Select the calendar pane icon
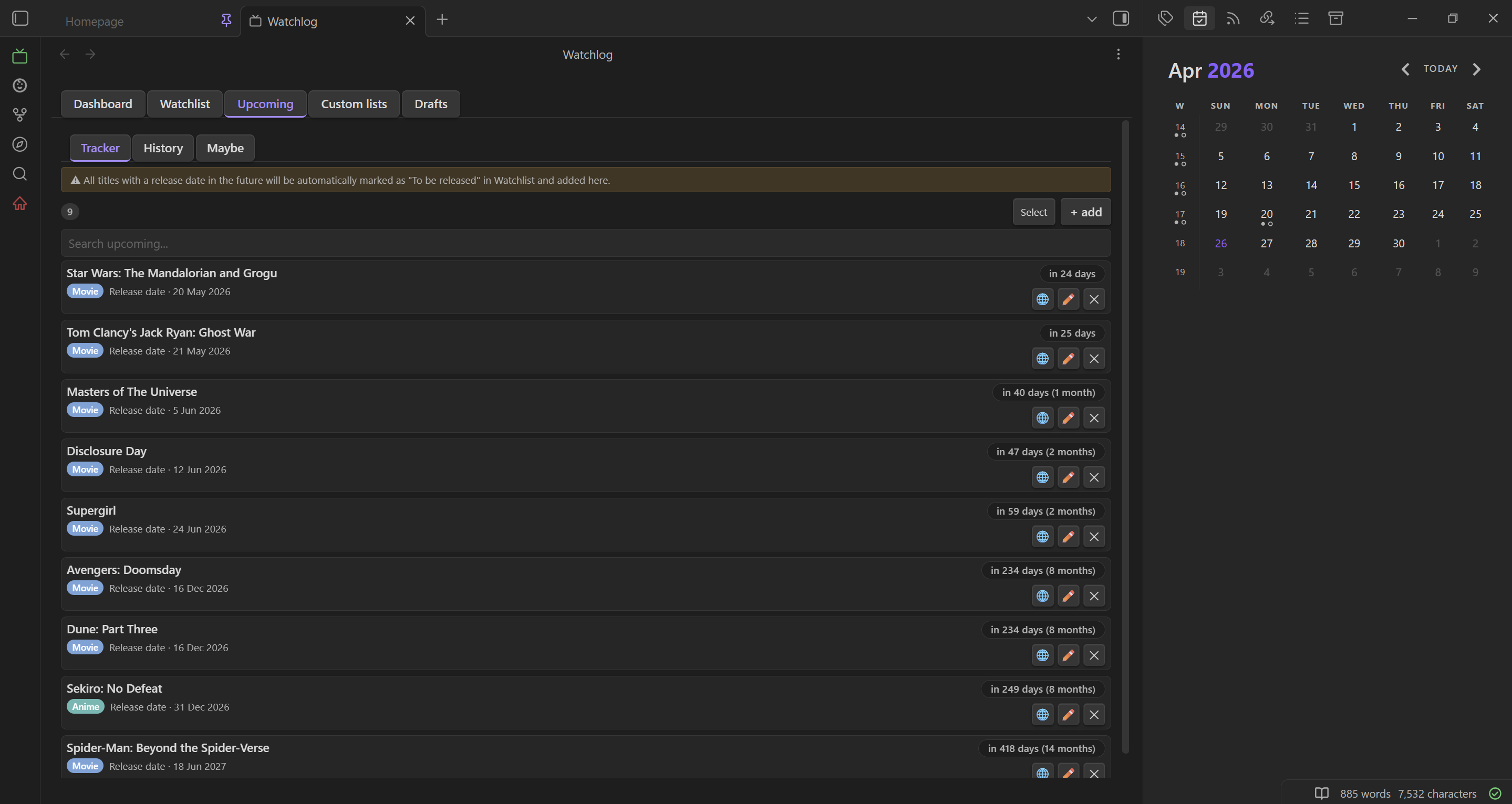 click(1199, 19)
